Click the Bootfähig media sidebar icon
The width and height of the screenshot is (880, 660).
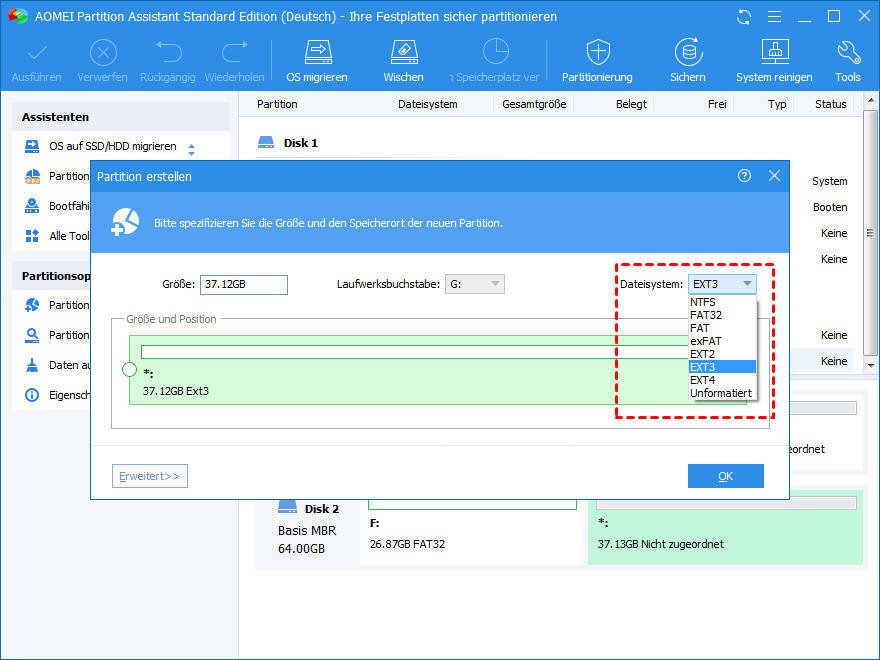pos(32,206)
